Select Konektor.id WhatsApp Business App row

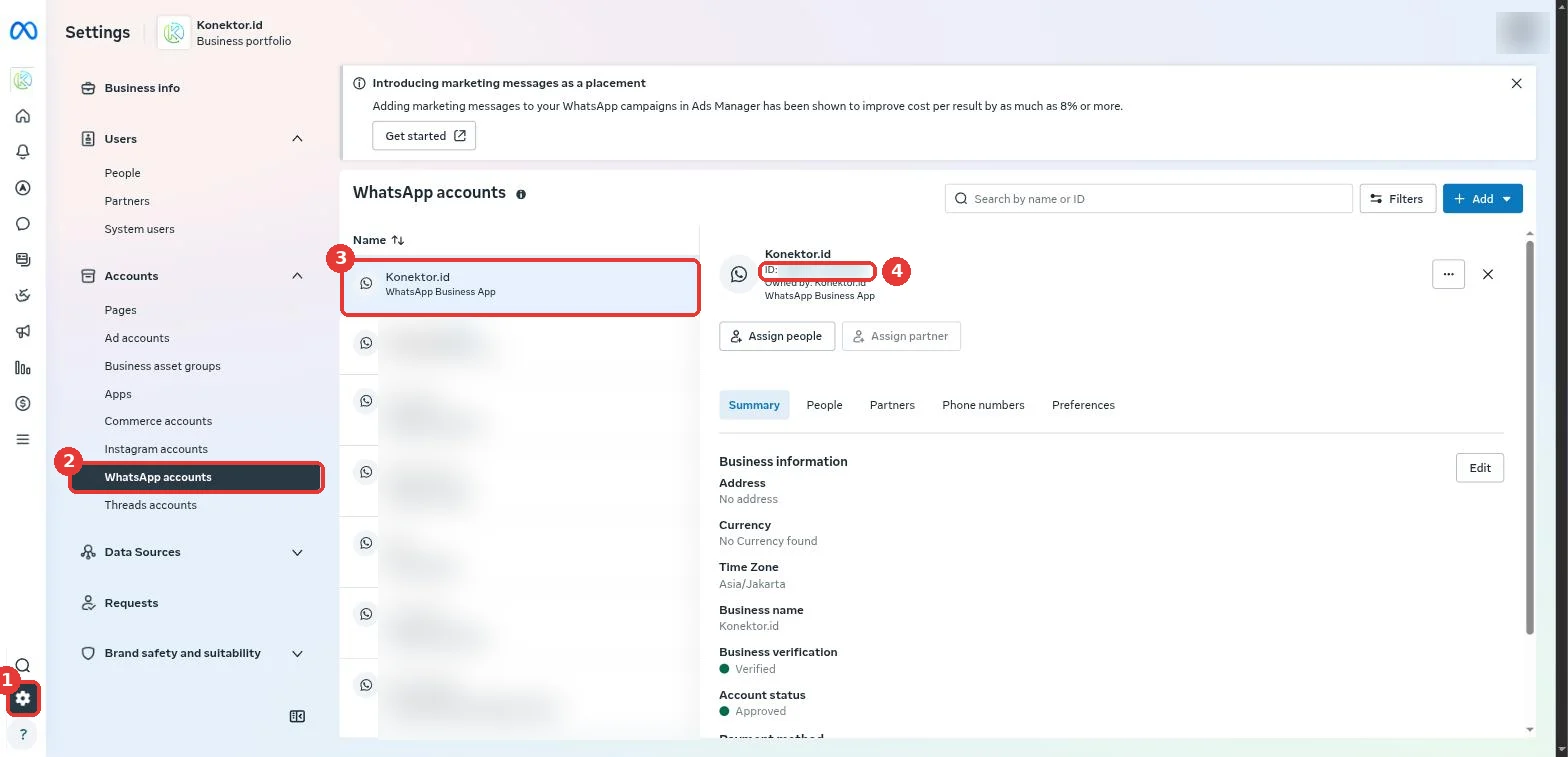tap(520, 287)
